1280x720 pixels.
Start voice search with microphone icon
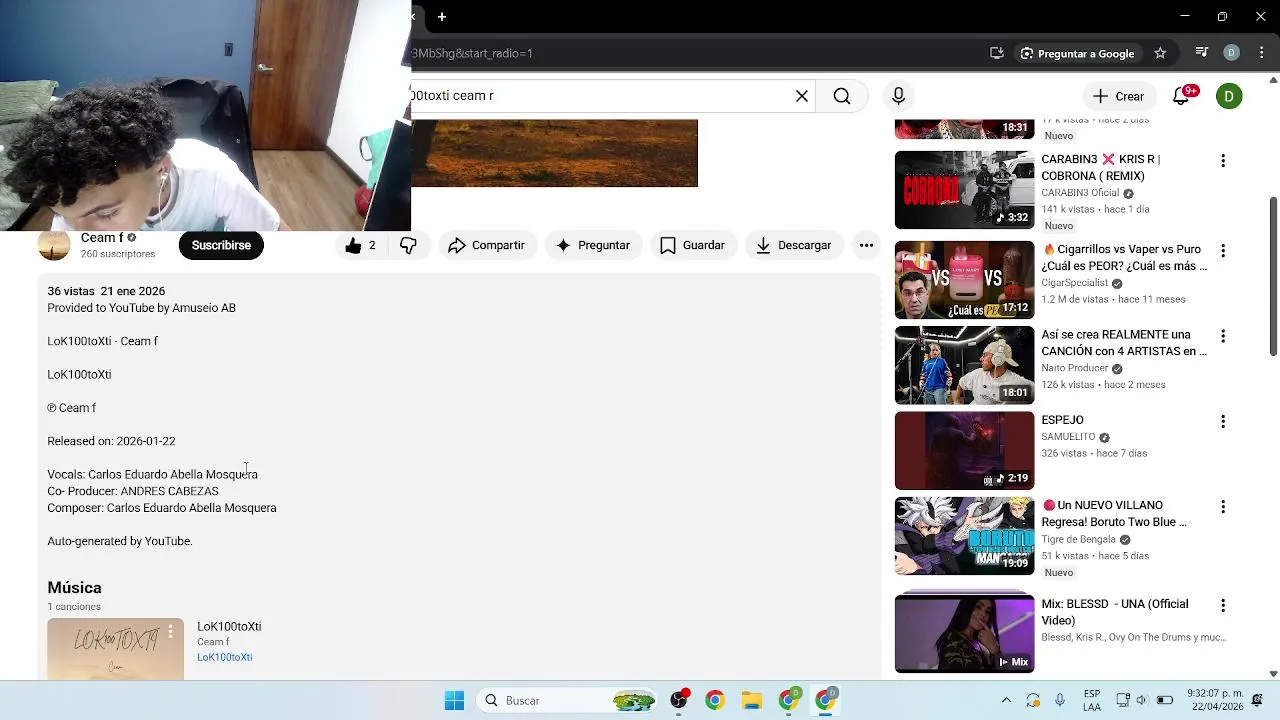pyautogui.click(x=898, y=96)
